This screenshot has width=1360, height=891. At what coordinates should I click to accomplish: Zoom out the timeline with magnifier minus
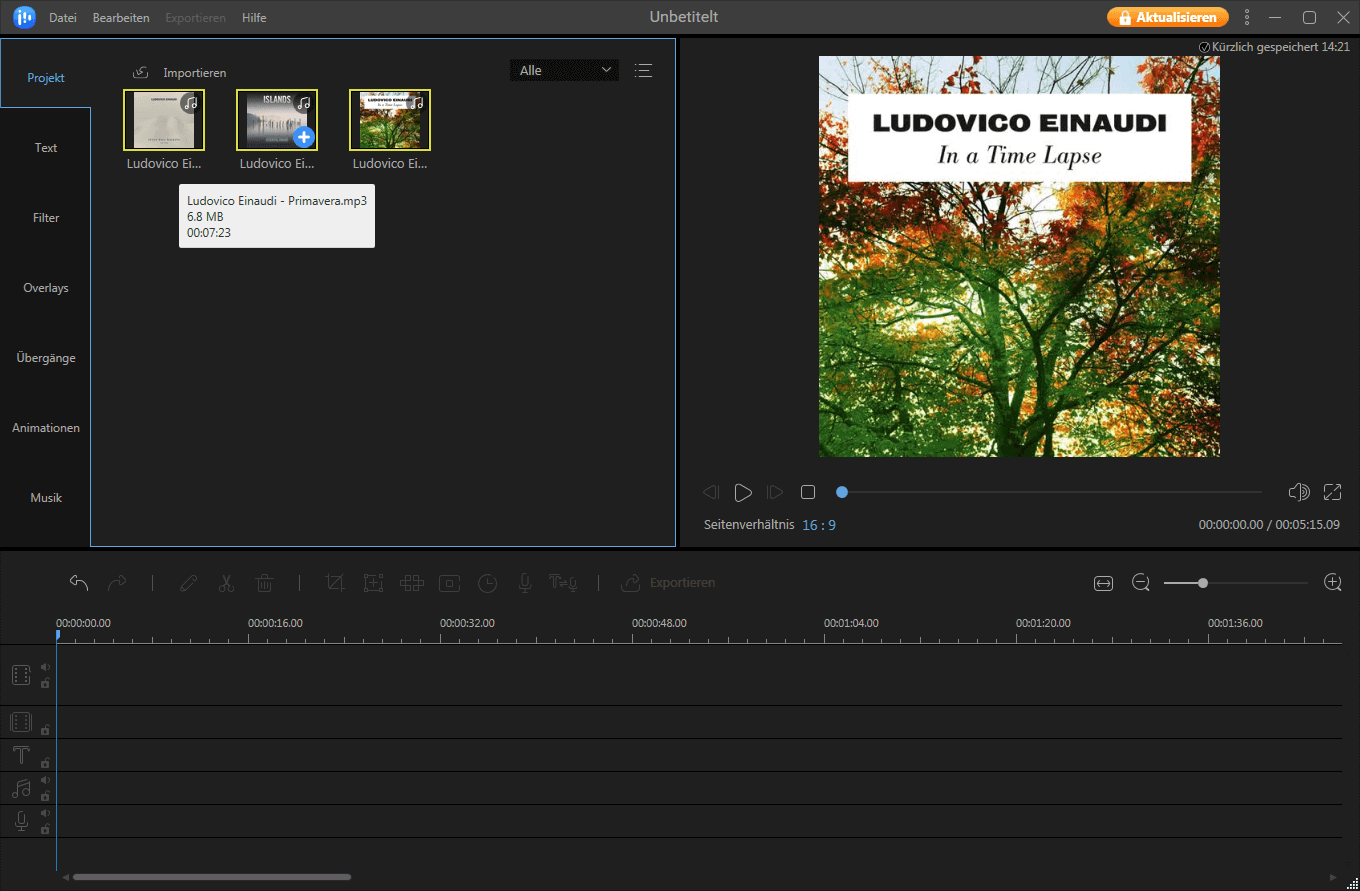(x=1141, y=583)
